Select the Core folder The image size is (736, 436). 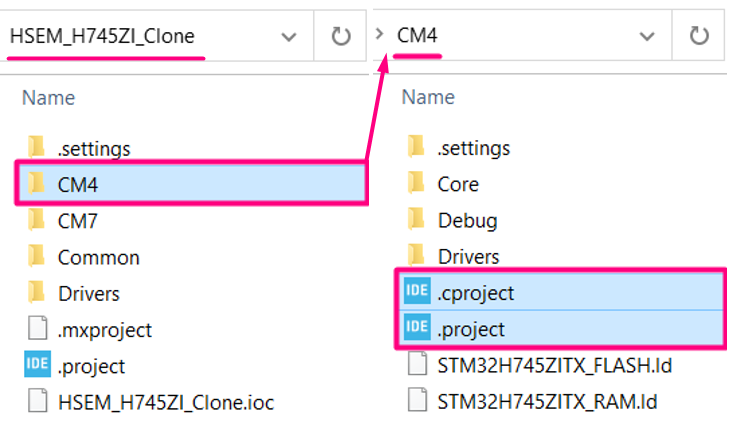(458, 184)
